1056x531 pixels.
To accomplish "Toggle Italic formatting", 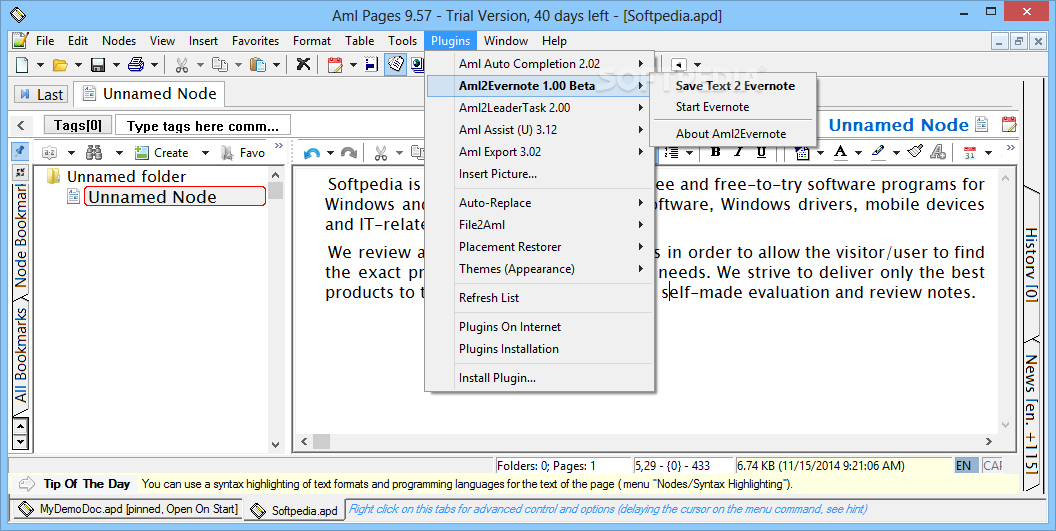I will 738,152.
